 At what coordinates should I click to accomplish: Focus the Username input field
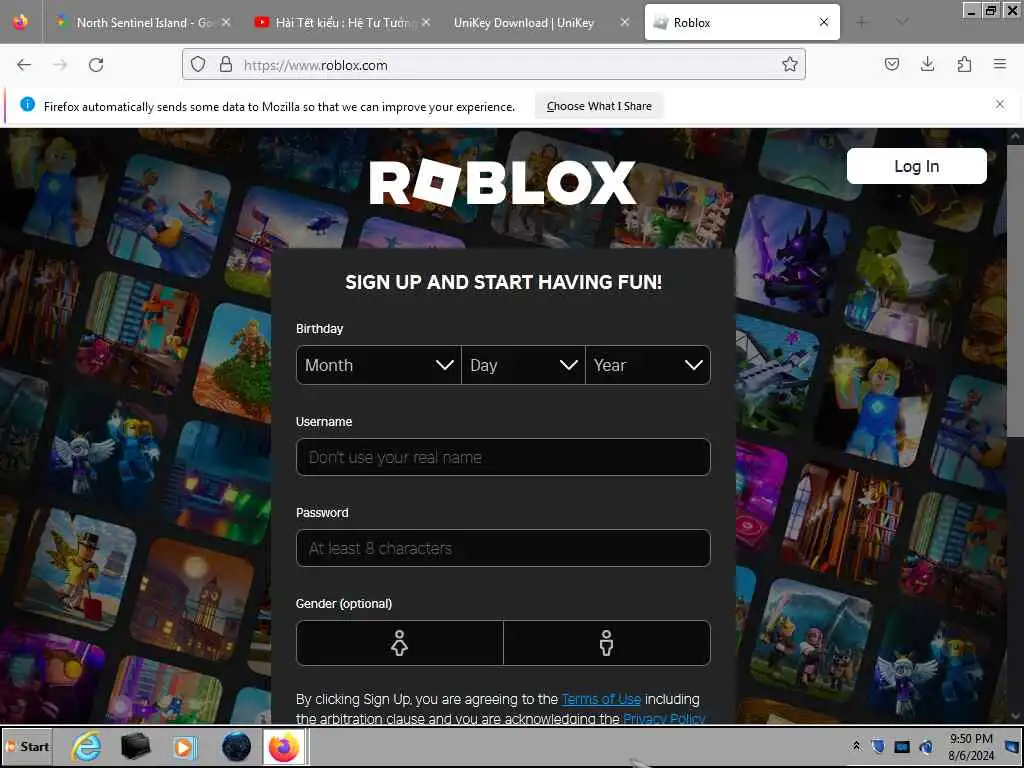(503, 457)
